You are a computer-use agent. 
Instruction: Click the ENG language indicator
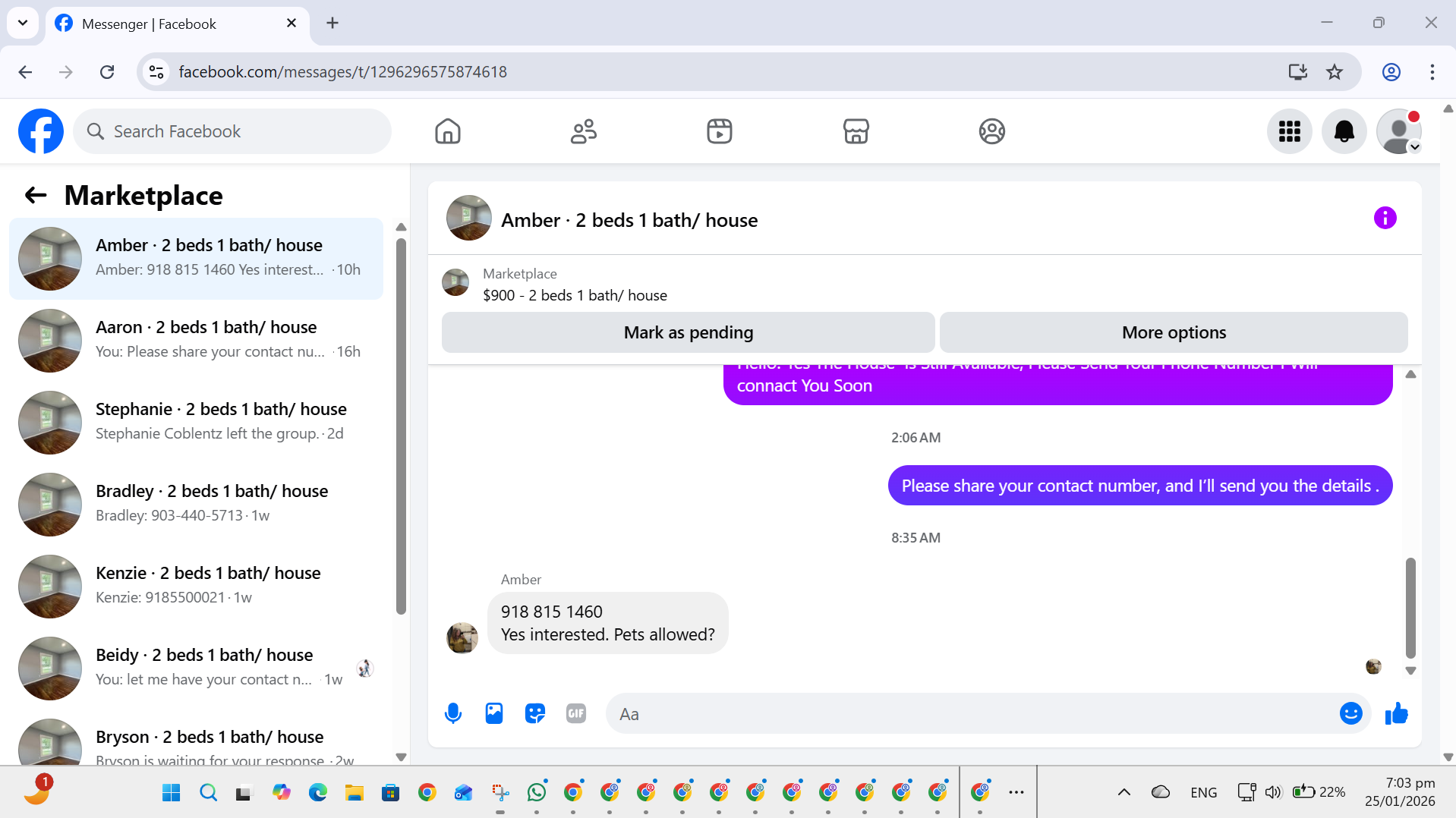pyautogui.click(x=1204, y=793)
